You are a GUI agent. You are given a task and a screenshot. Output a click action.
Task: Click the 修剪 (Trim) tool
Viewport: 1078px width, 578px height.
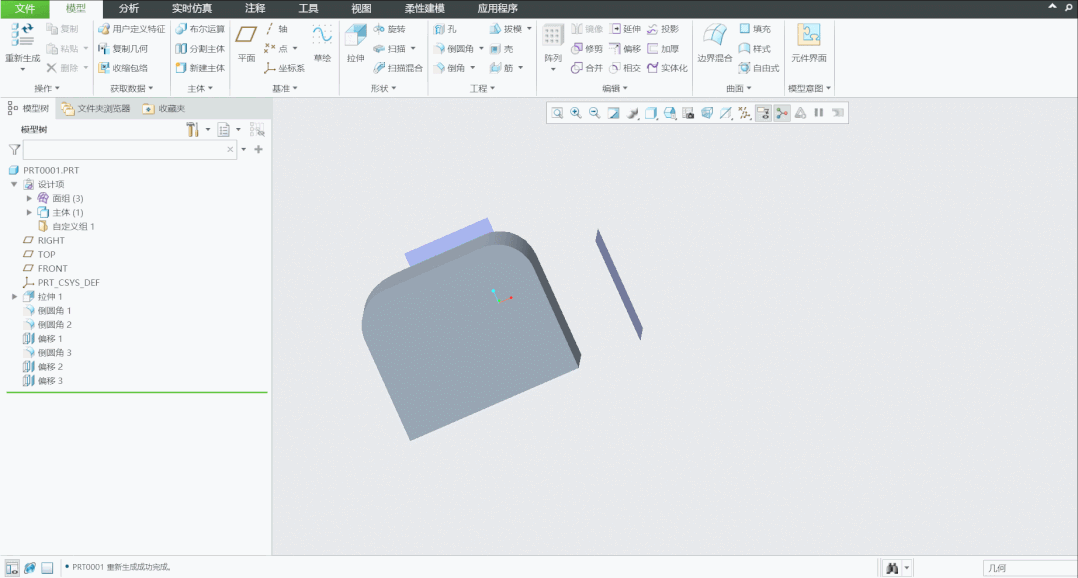586,48
